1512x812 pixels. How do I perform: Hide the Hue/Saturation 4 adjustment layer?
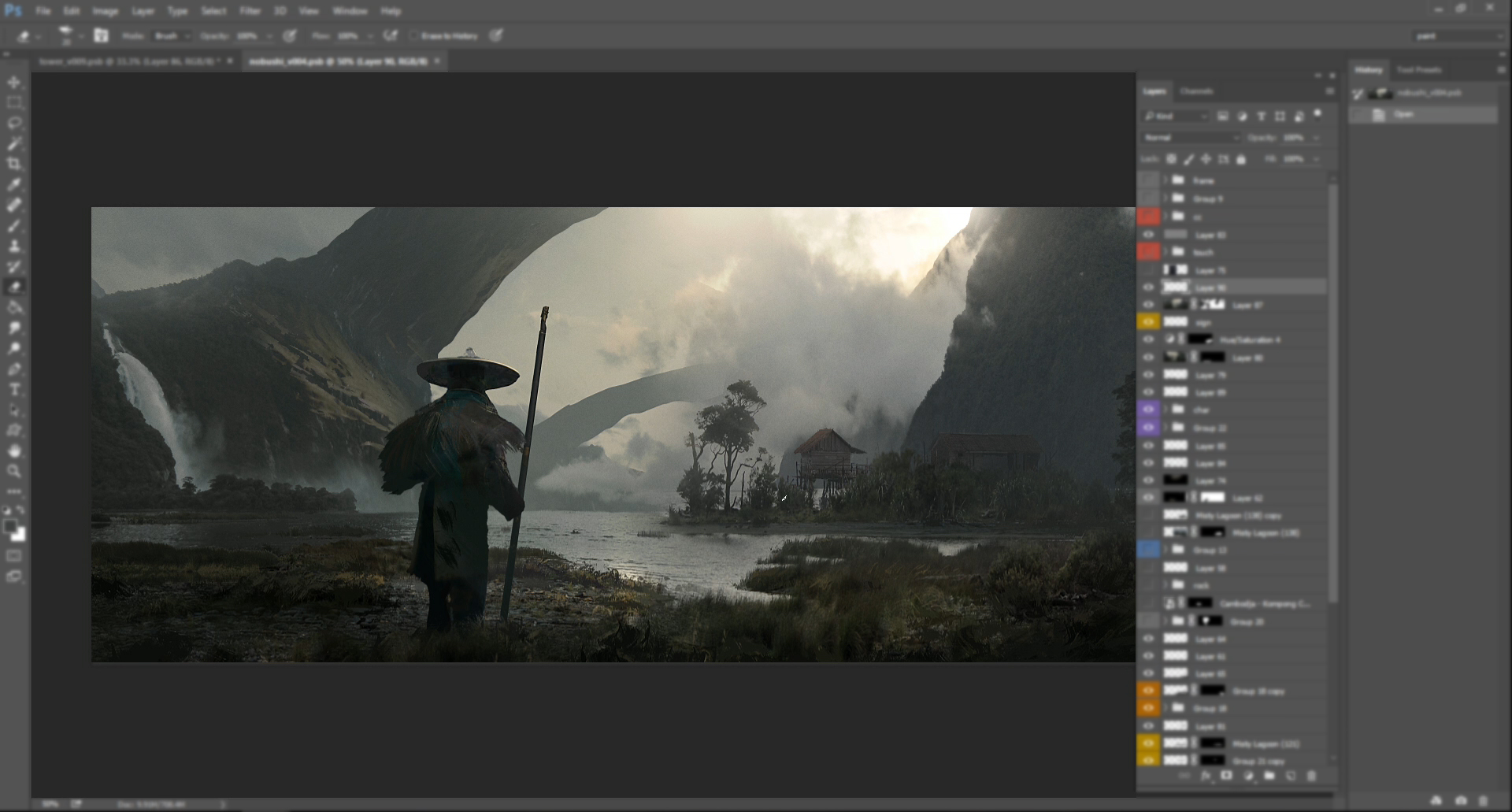(1148, 339)
